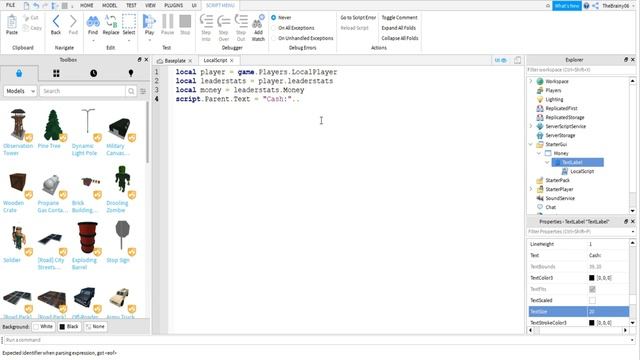Viewport: 640px width, 360px height.
Task: Click the share icon near username
Action: (x=596, y=6)
